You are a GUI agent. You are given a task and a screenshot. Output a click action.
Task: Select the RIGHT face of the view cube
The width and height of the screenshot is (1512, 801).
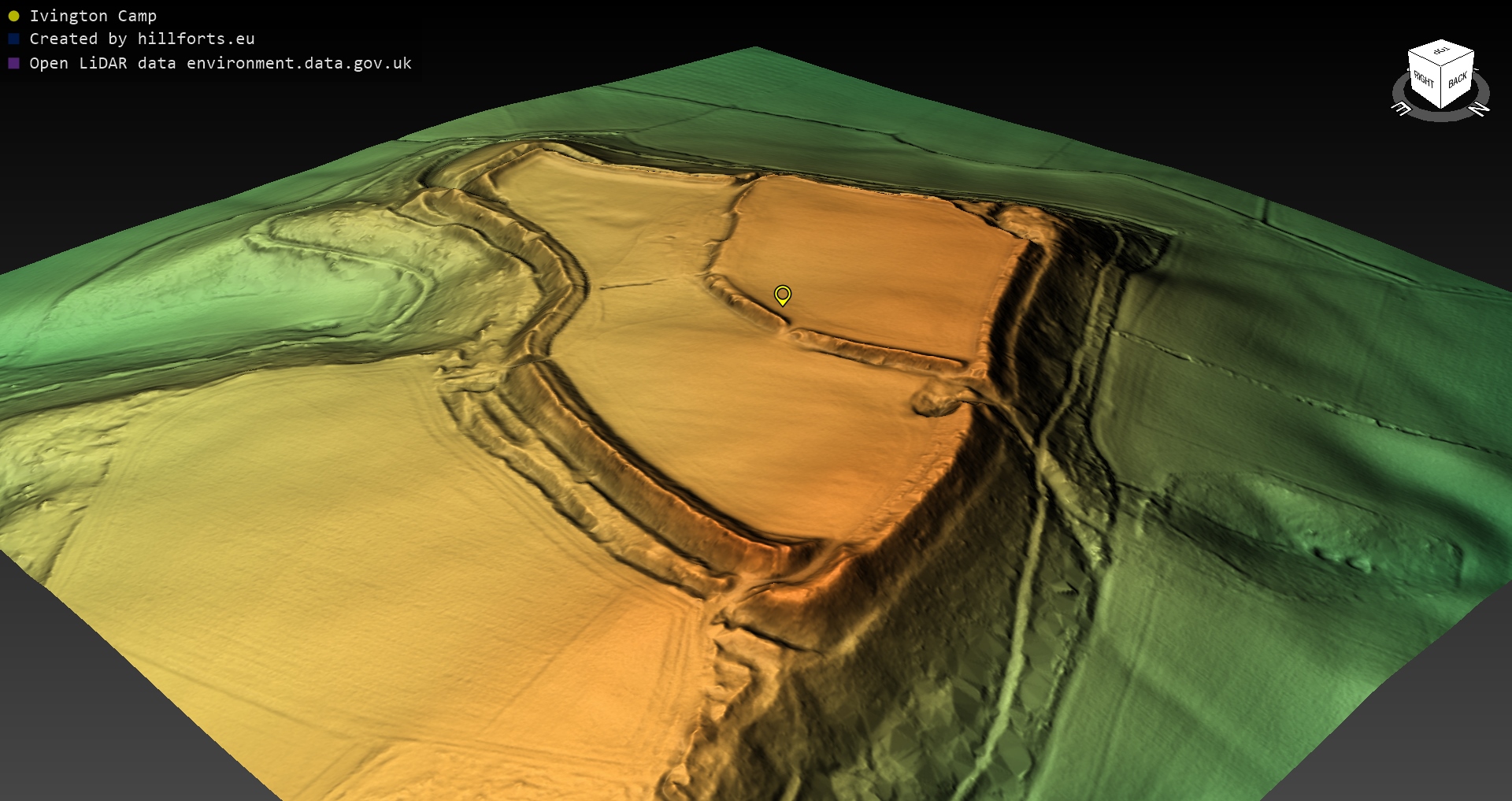click(1424, 79)
